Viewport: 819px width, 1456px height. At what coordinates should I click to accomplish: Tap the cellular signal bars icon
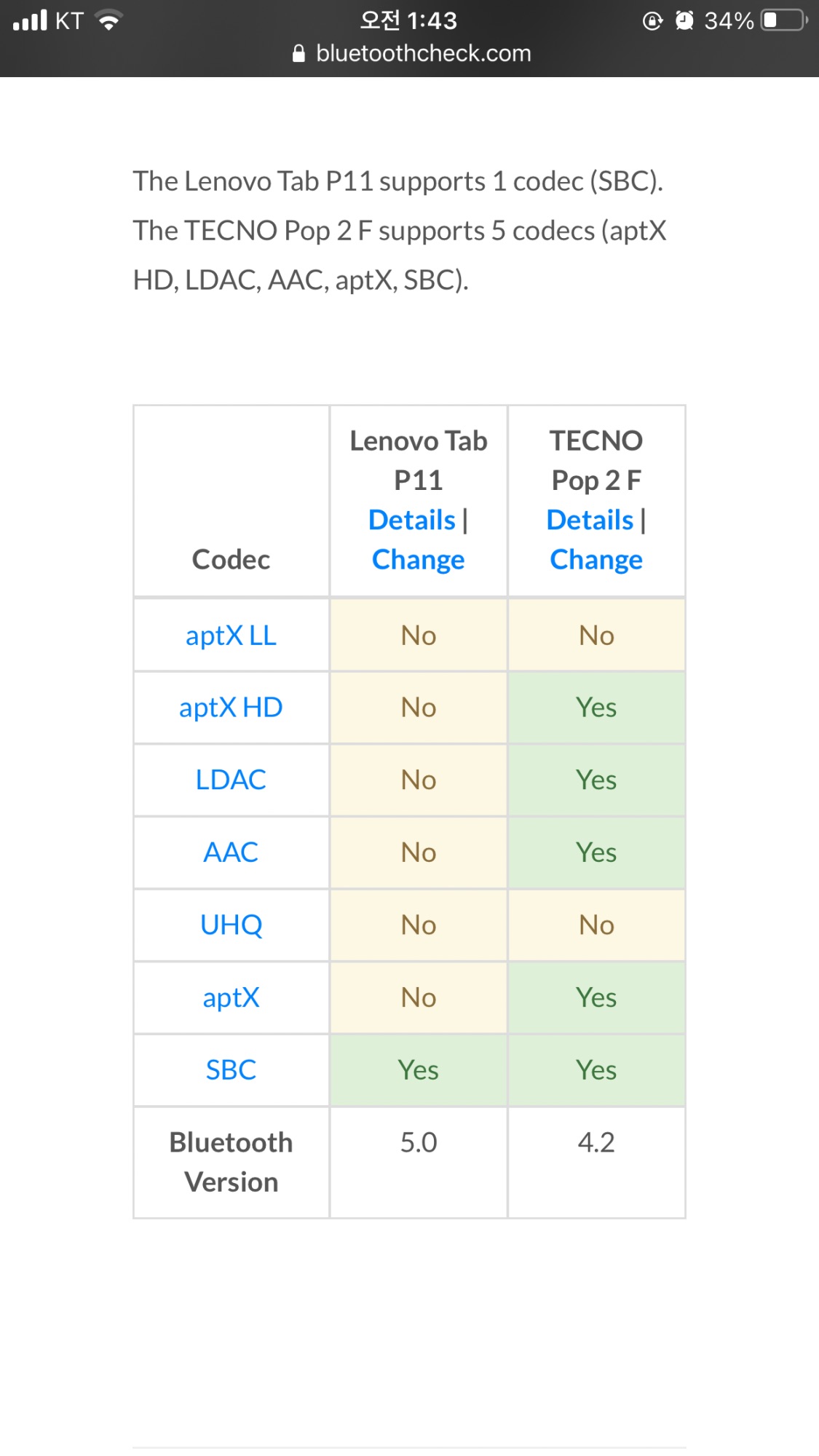point(30,20)
